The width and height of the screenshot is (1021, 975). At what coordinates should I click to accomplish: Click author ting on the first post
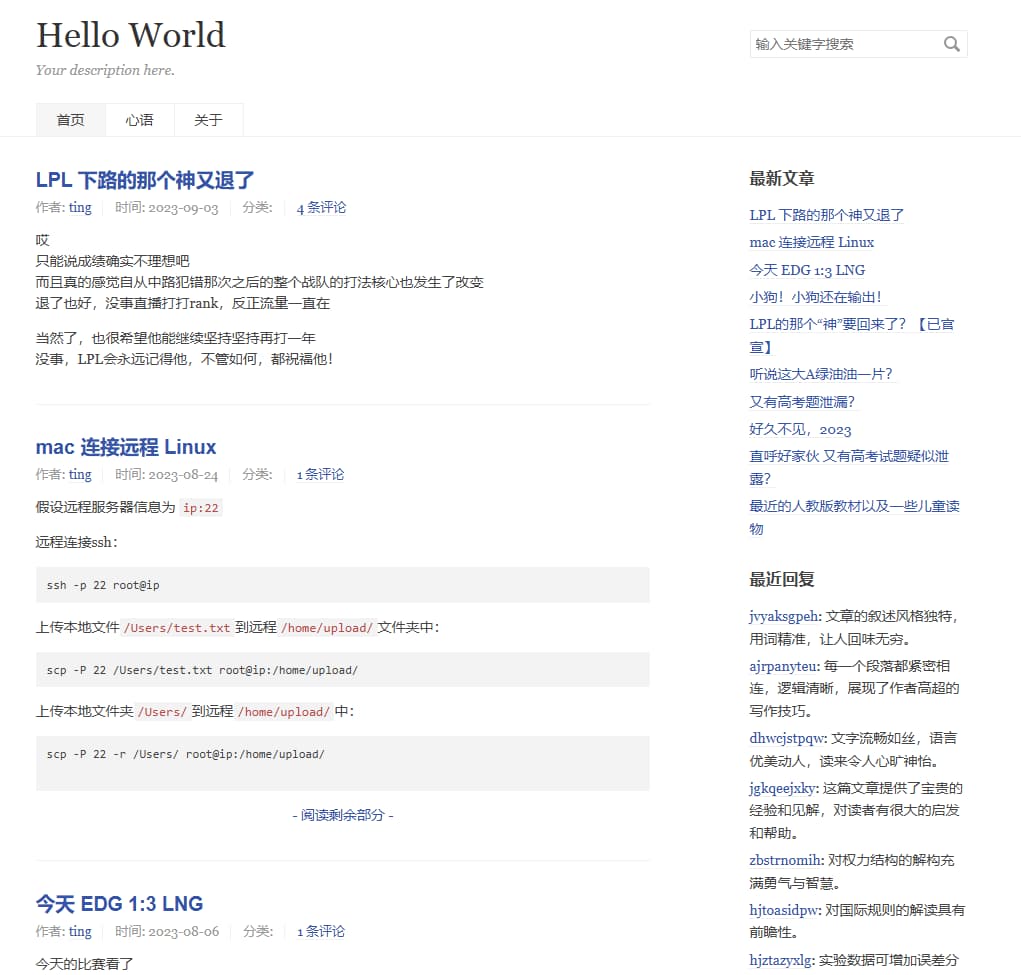(79, 207)
